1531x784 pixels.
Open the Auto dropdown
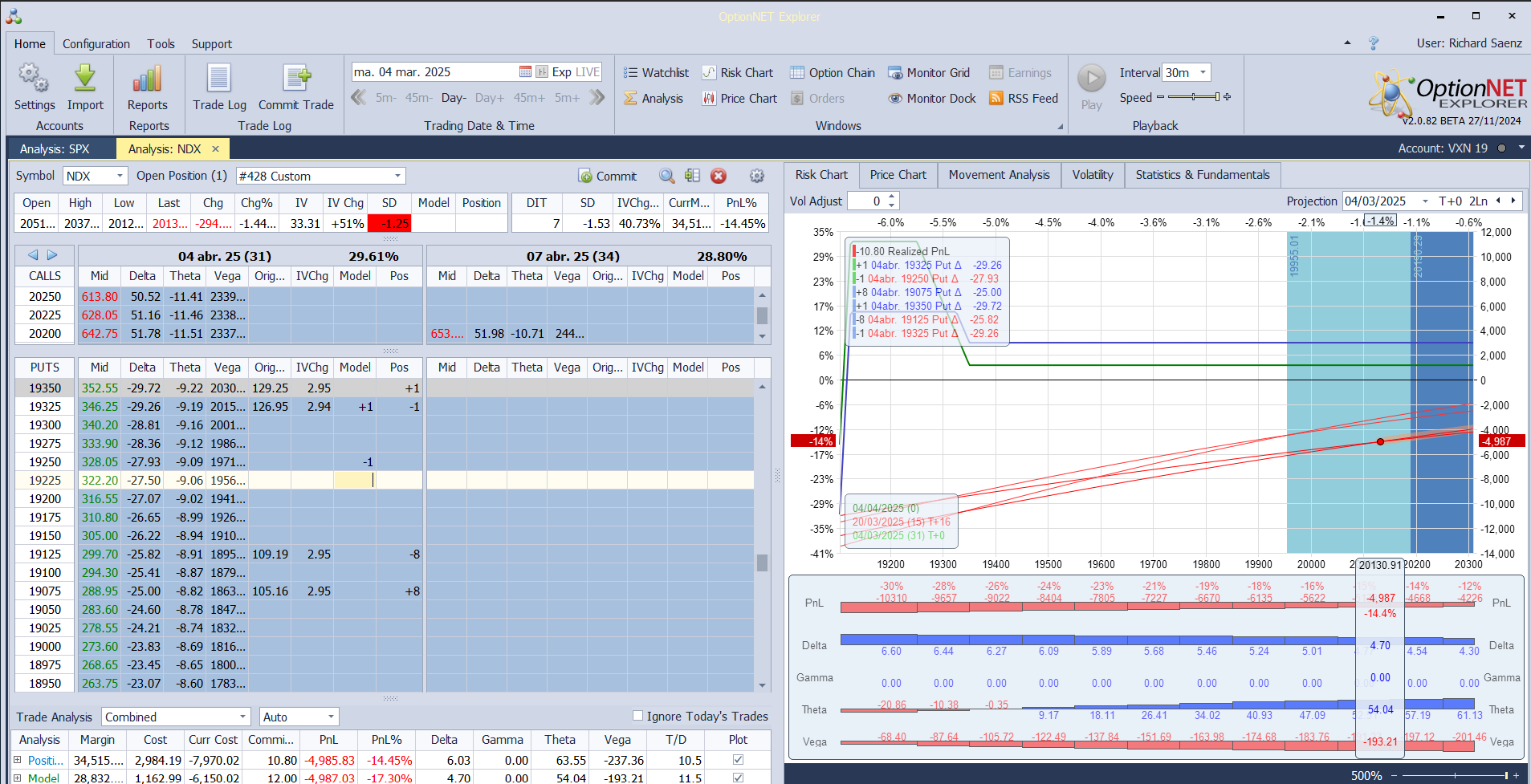coord(331,717)
